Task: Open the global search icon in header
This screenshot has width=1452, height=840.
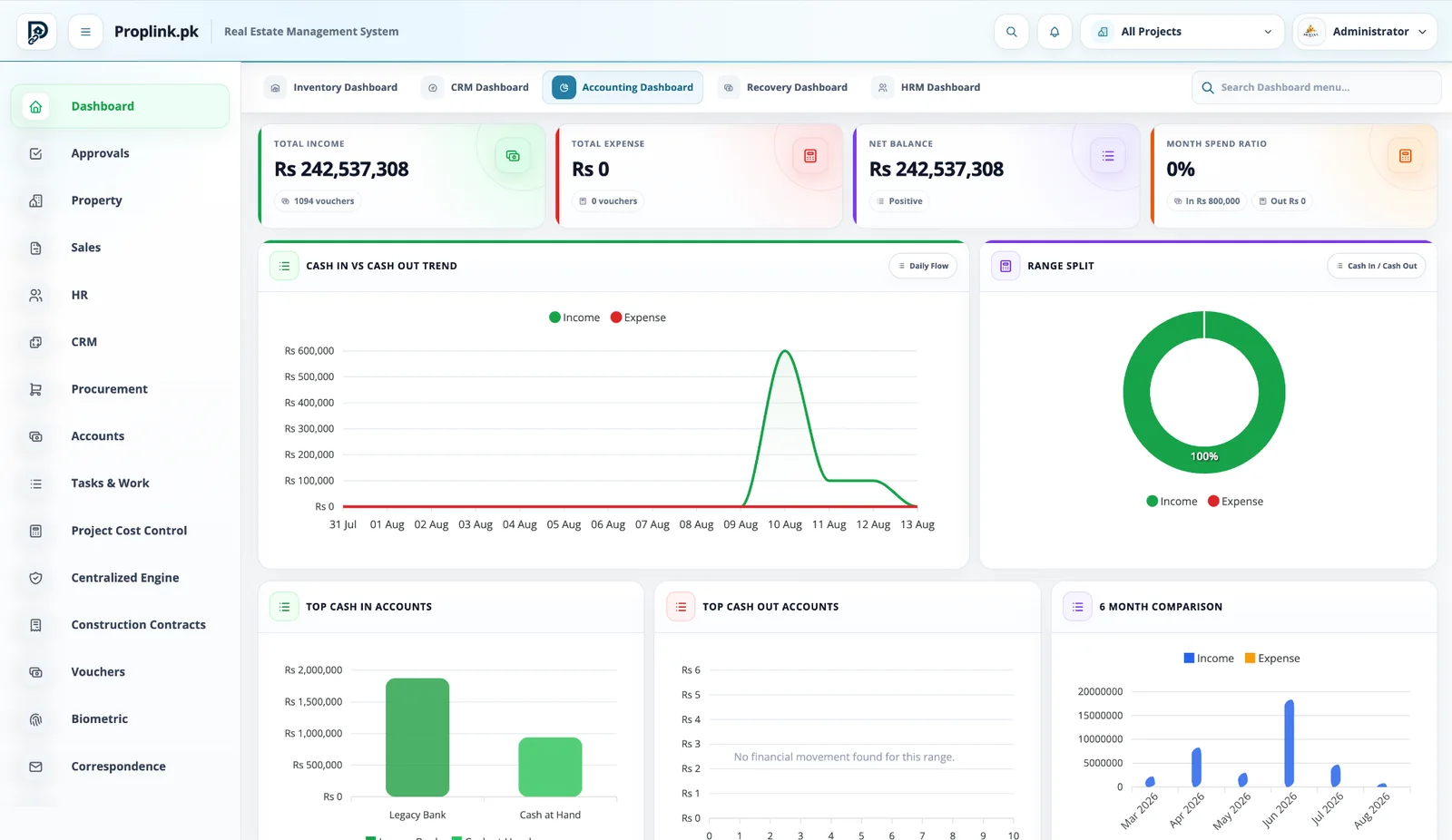Action: click(x=1011, y=32)
